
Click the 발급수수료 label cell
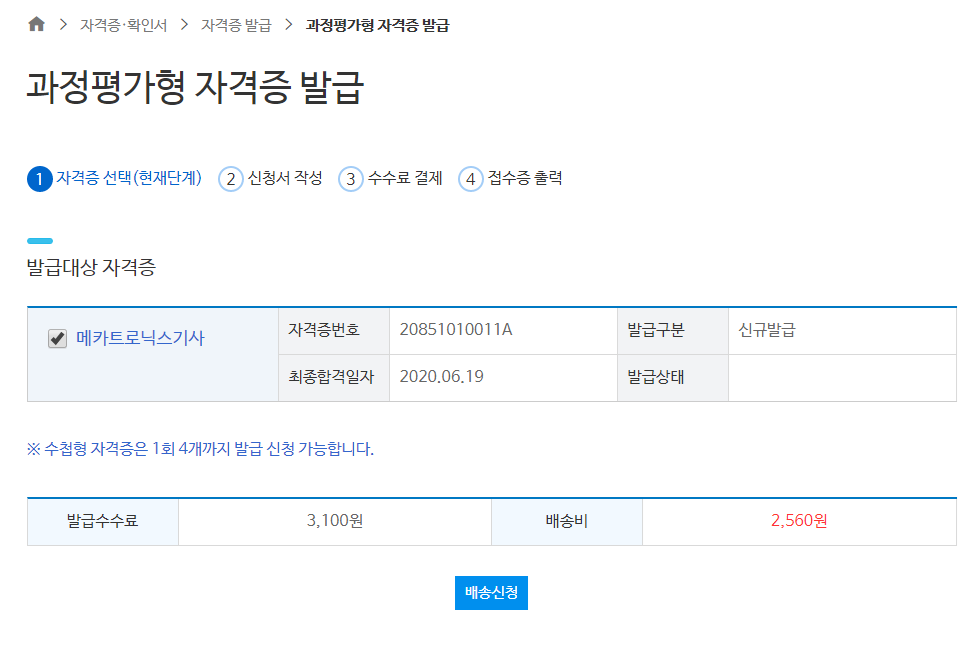tap(103, 522)
